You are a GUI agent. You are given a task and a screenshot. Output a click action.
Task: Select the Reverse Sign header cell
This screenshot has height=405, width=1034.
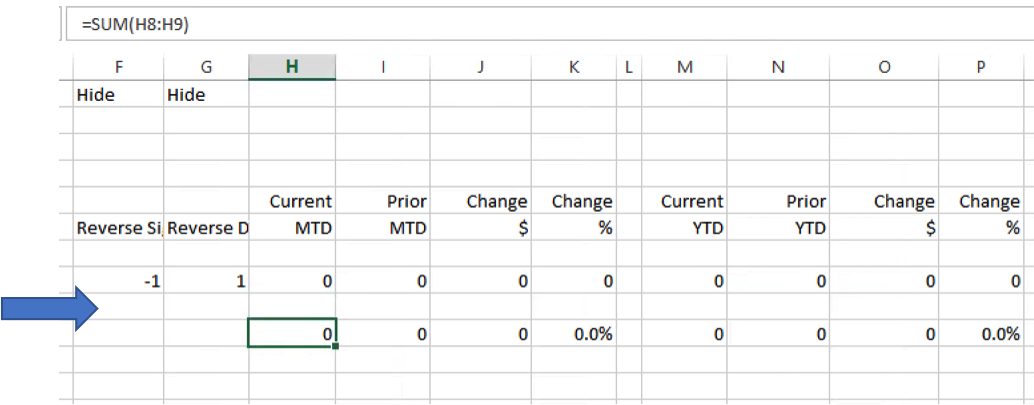119,228
